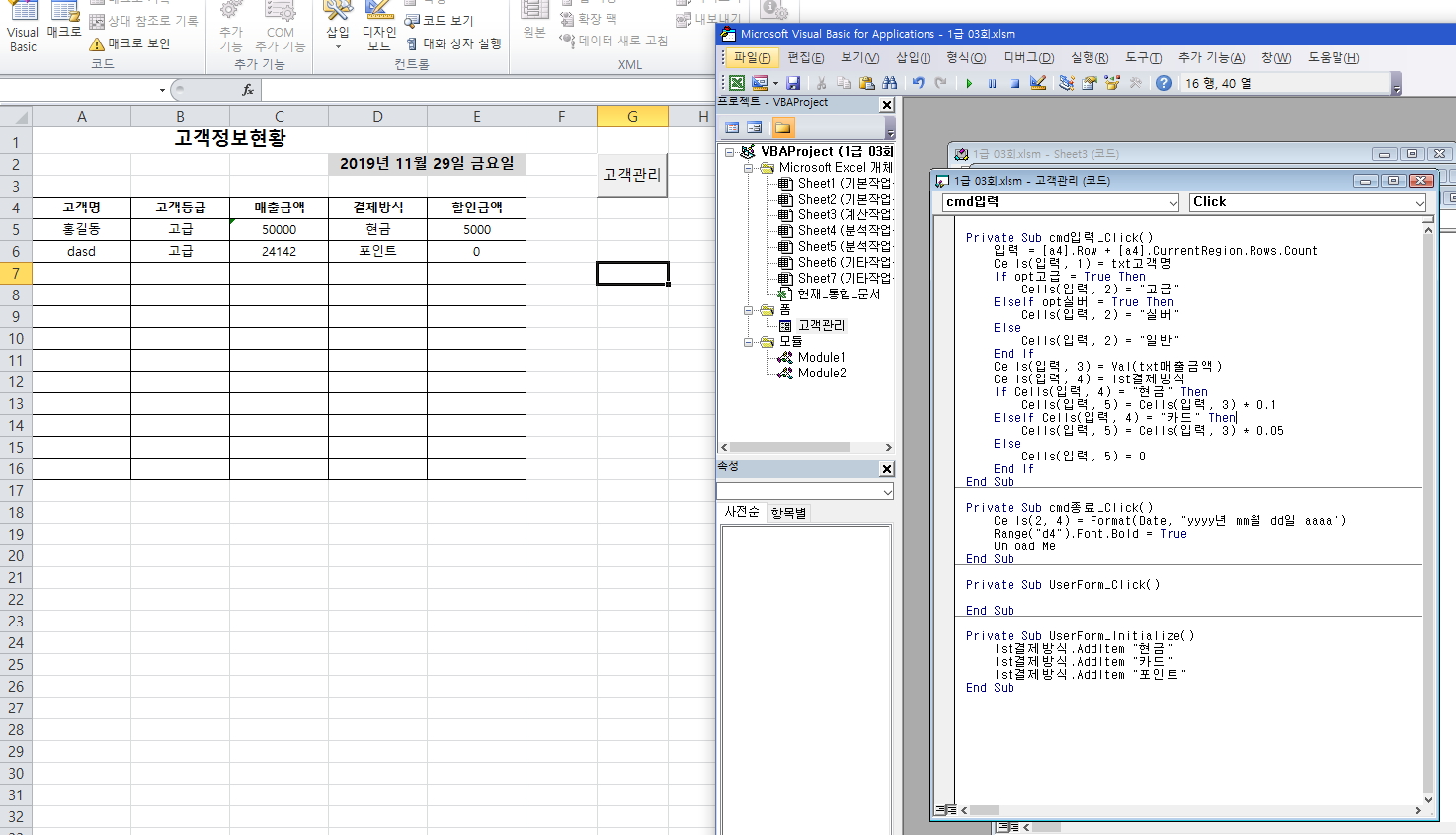Click the Project pane horizontal scrollbar
This screenshot has width=1456, height=835.
click(x=805, y=448)
